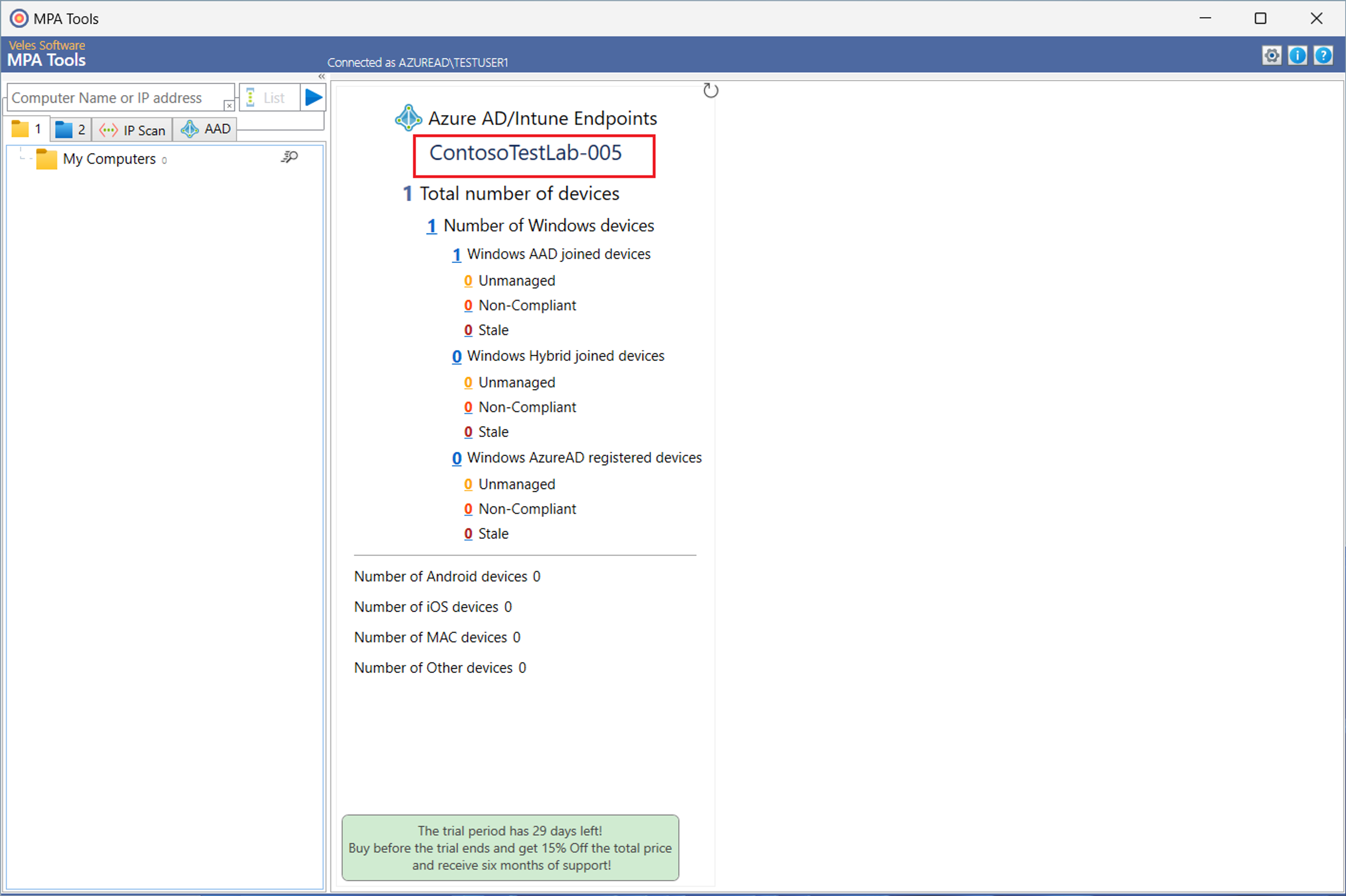Click the Veles Software label
Image resolution: width=1346 pixels, height=896 pixels.
click(x=47, y=45)
